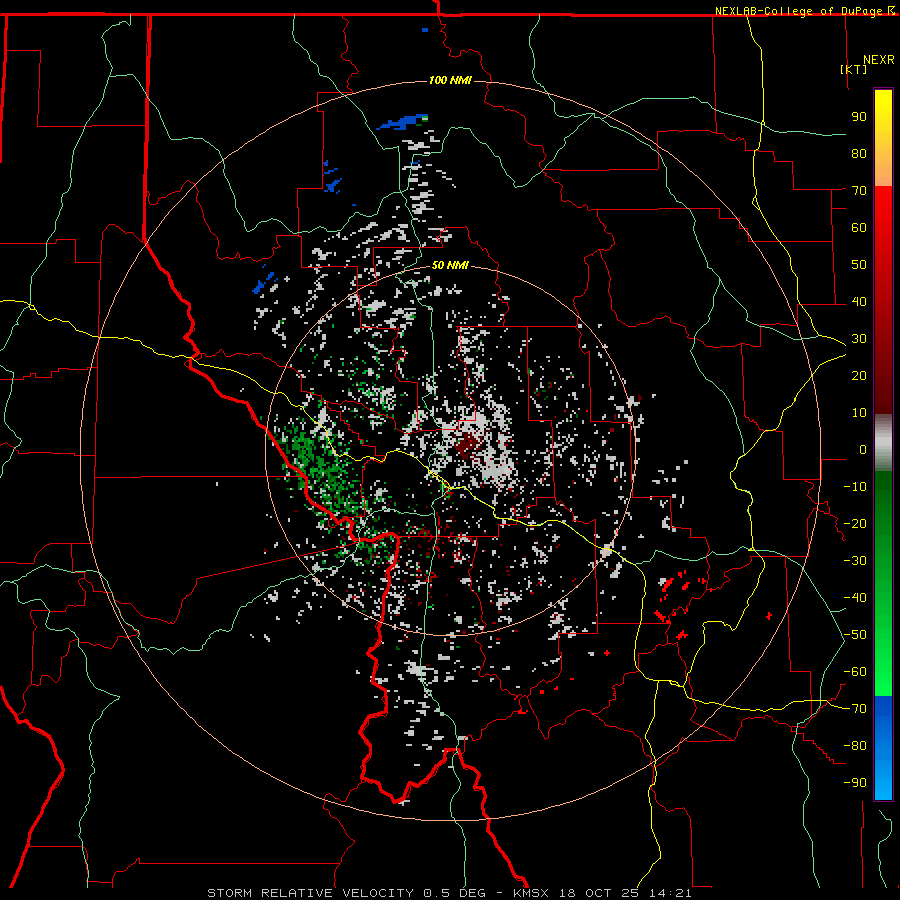This screenshot has width=900, height=900.
Task: Click the -30 knot scale label
Action: click(855, 561)
